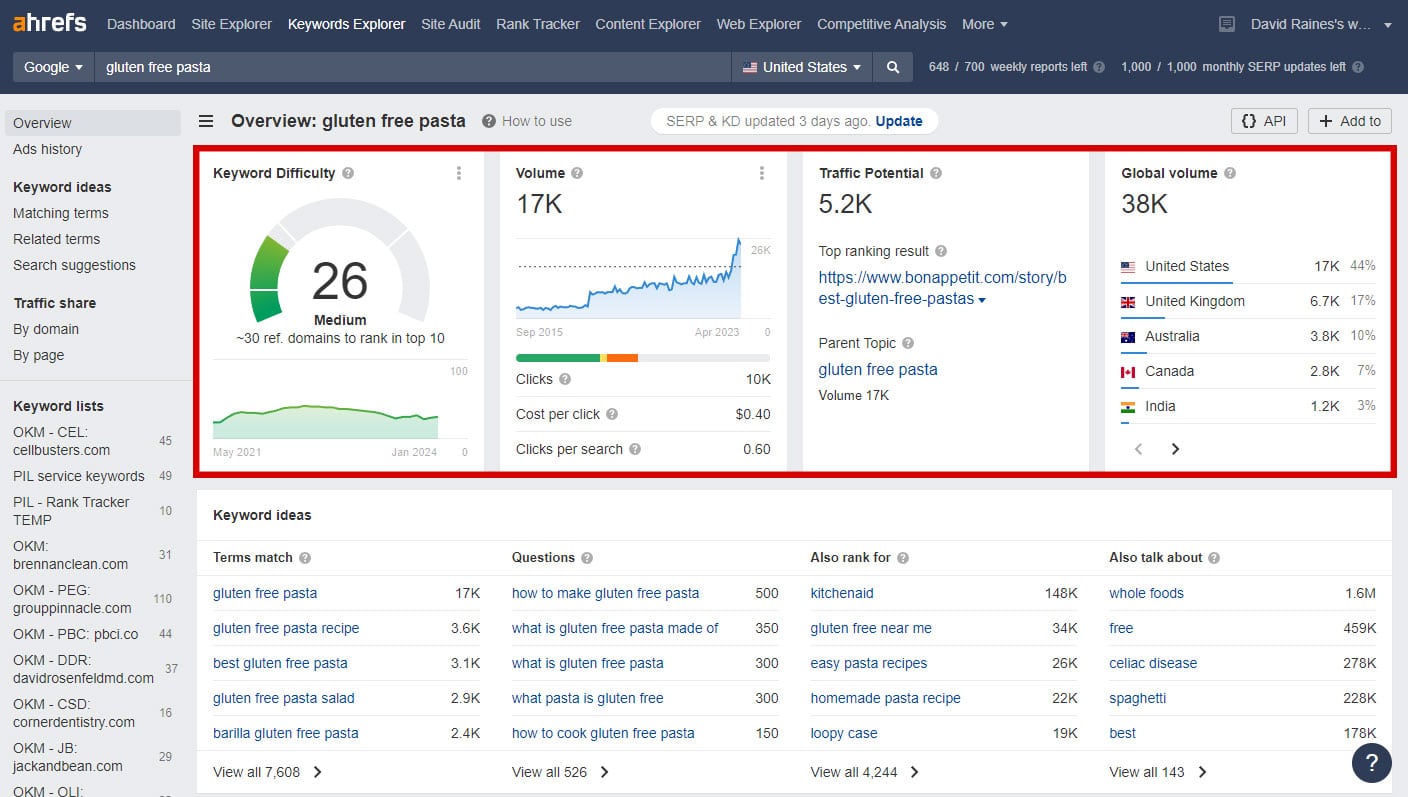The height and width of the screenshot is (797, 1408).
Task: Toggle the hamburger sidebar menu icon
Action: coord(206,121)
